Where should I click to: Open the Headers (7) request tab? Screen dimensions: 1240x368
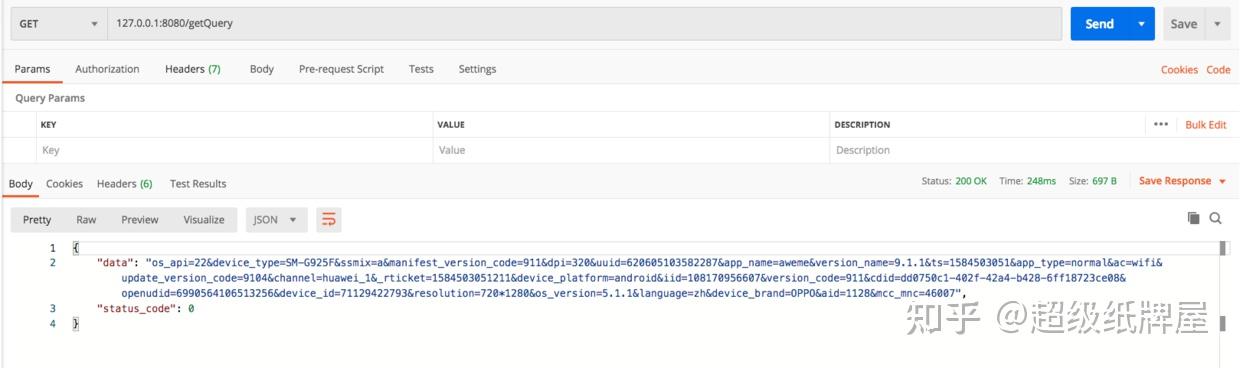point(193,69)
